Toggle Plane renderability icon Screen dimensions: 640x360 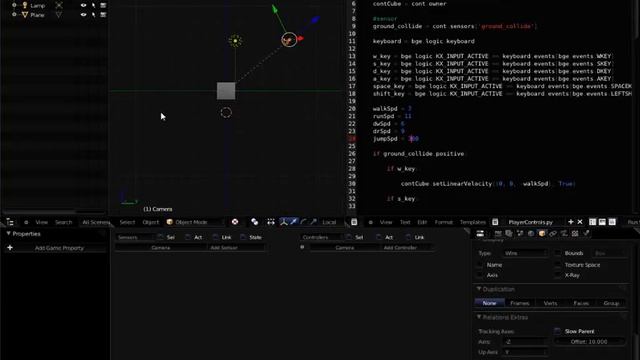tap(103, 15)
